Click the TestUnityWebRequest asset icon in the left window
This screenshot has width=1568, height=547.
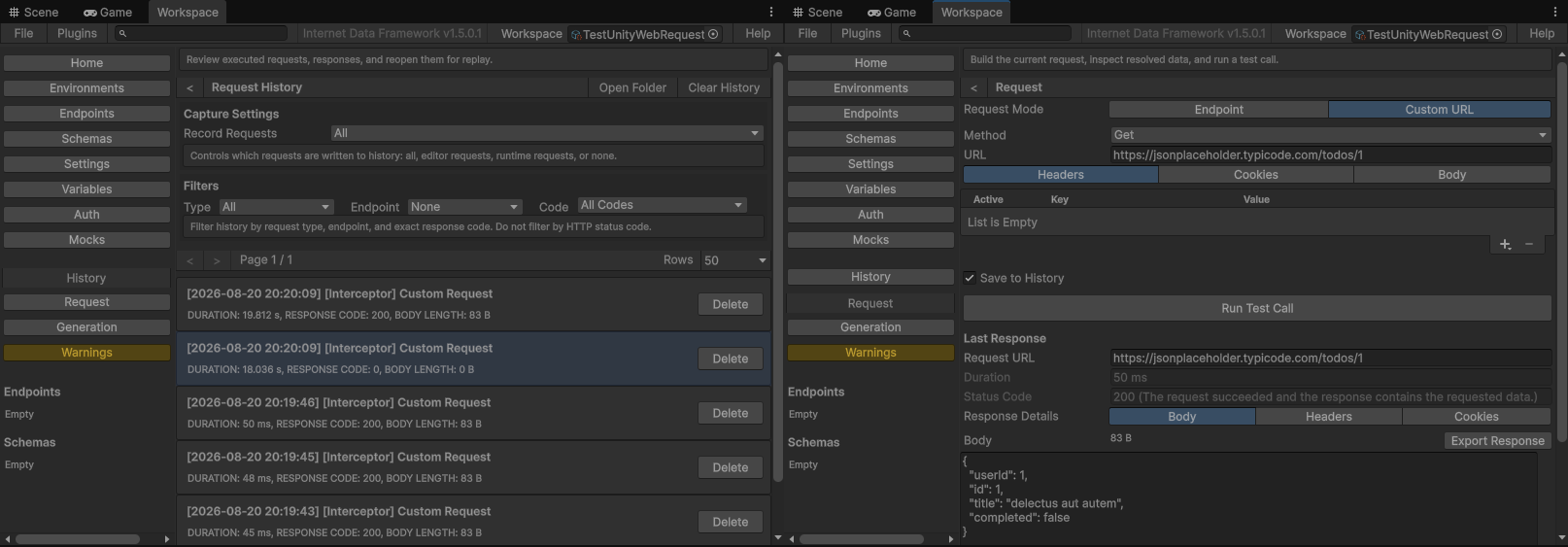coord(576,34)
